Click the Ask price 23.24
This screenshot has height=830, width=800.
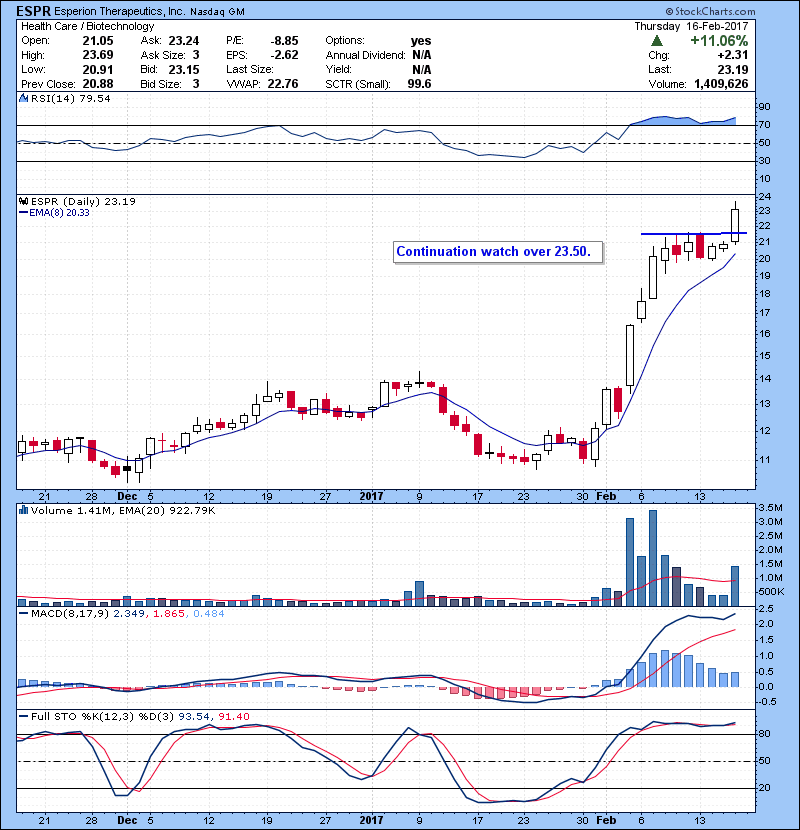tap(184, 41)
